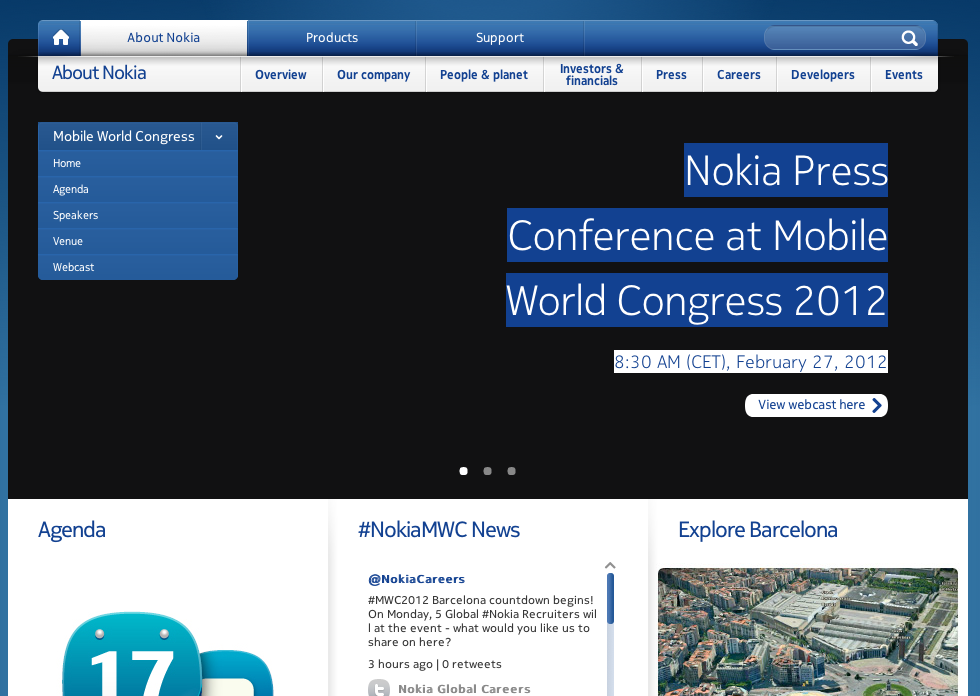This screenshot has width=980, height=696.
Task: Click the Agenda heading
Action: [71, 530]
